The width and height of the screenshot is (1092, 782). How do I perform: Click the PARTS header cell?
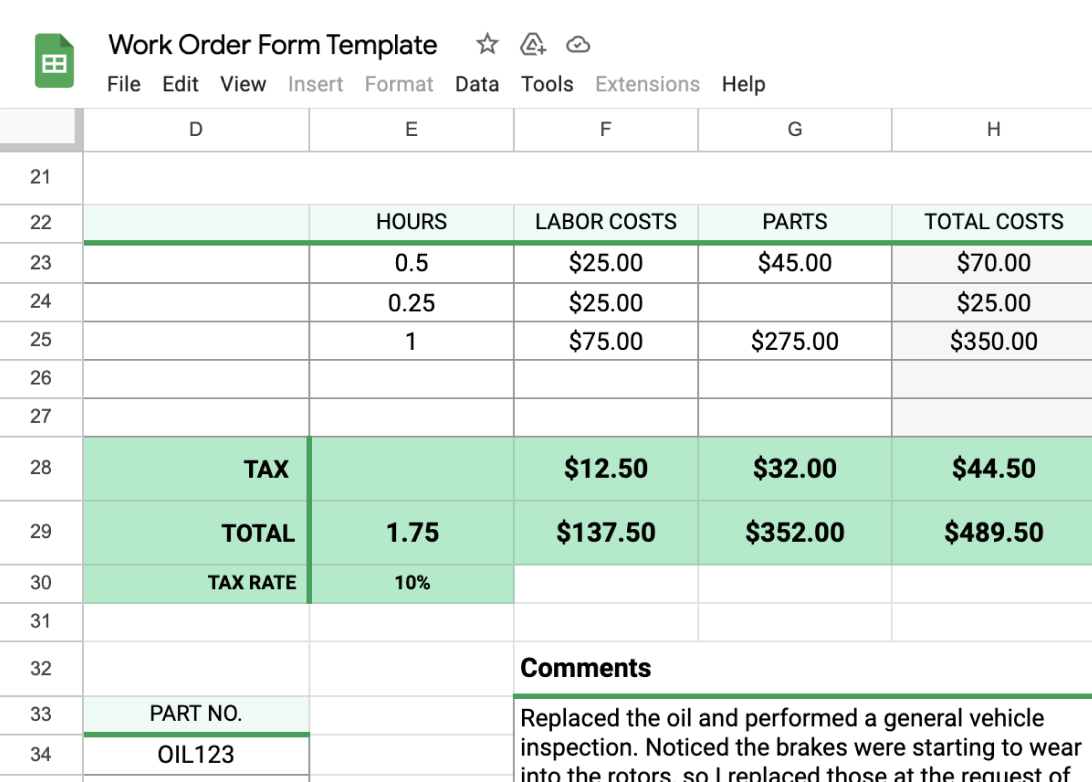pyautogui.click(x=795, y=222)
